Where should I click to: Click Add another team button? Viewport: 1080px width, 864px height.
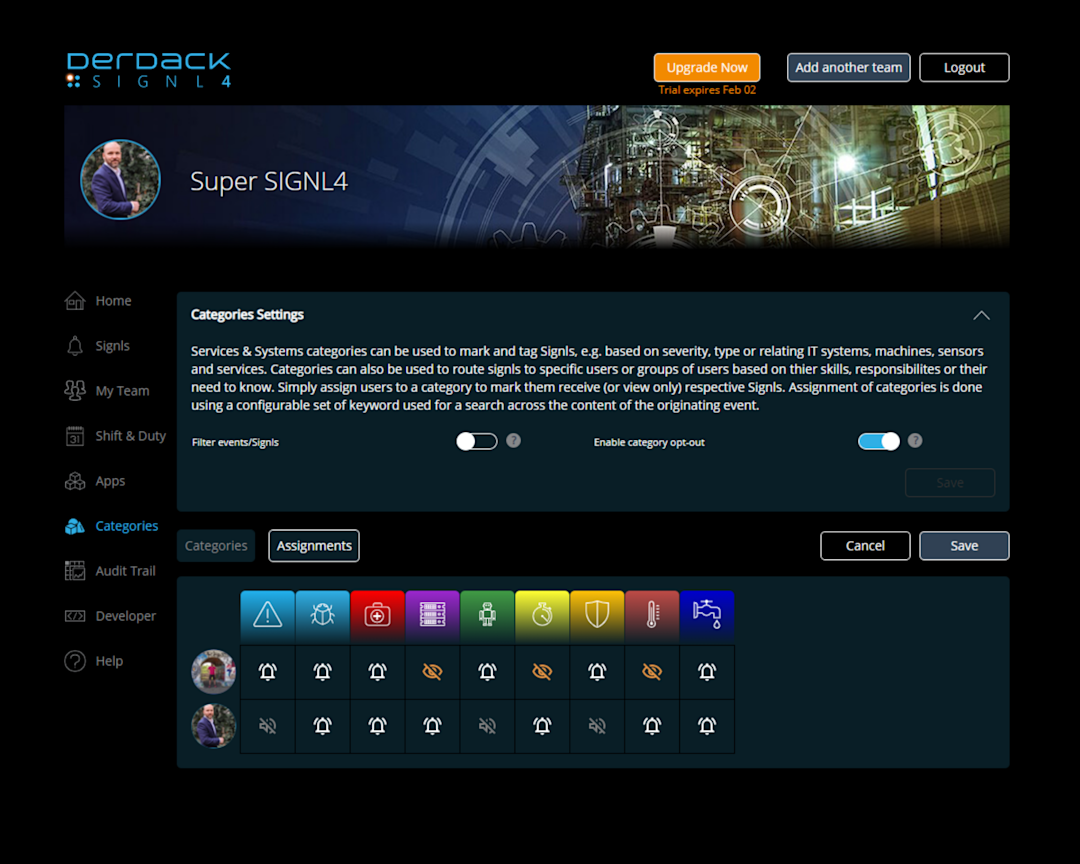(849, 68)
